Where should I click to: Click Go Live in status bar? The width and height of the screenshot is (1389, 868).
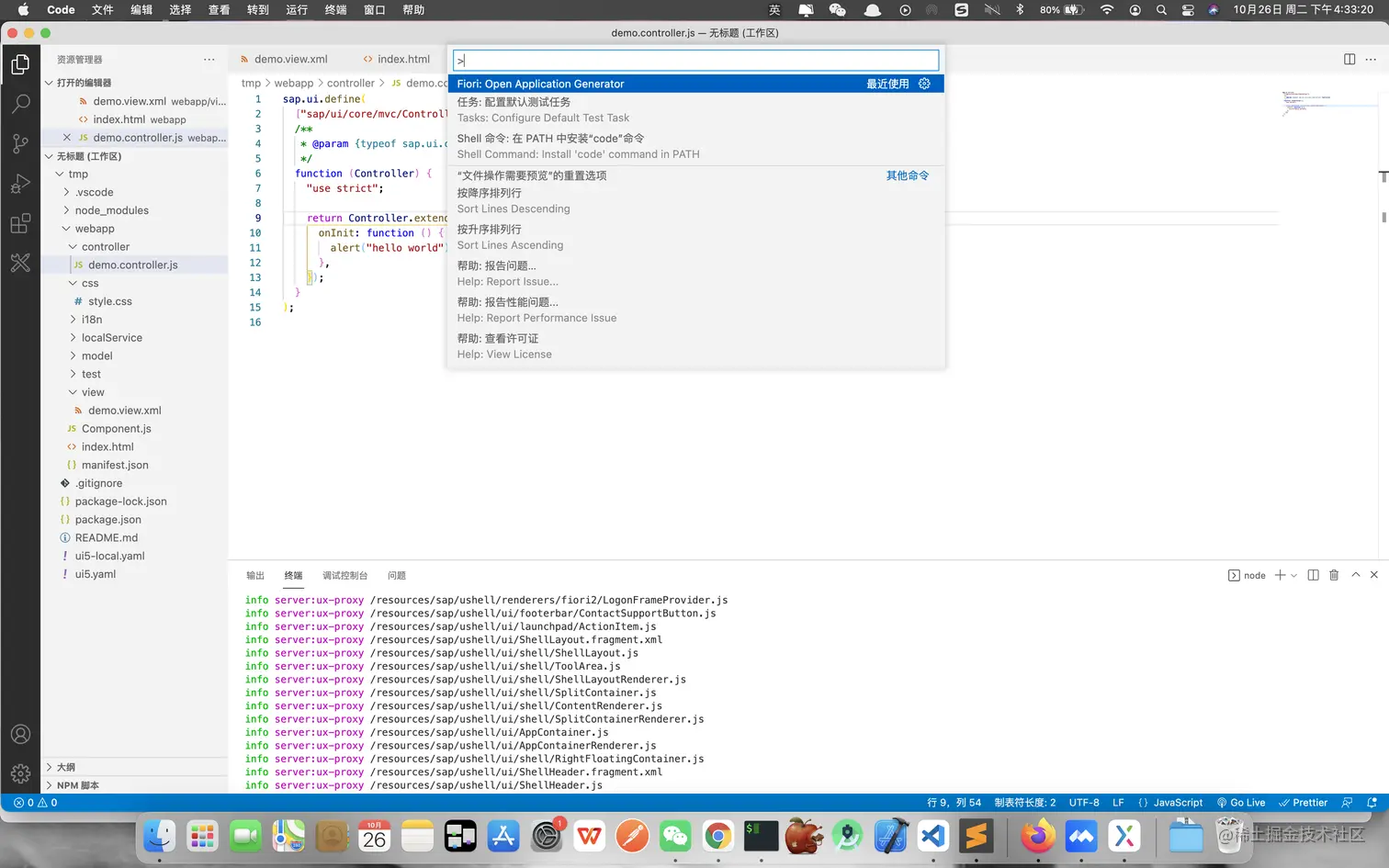click(1241, 803)
